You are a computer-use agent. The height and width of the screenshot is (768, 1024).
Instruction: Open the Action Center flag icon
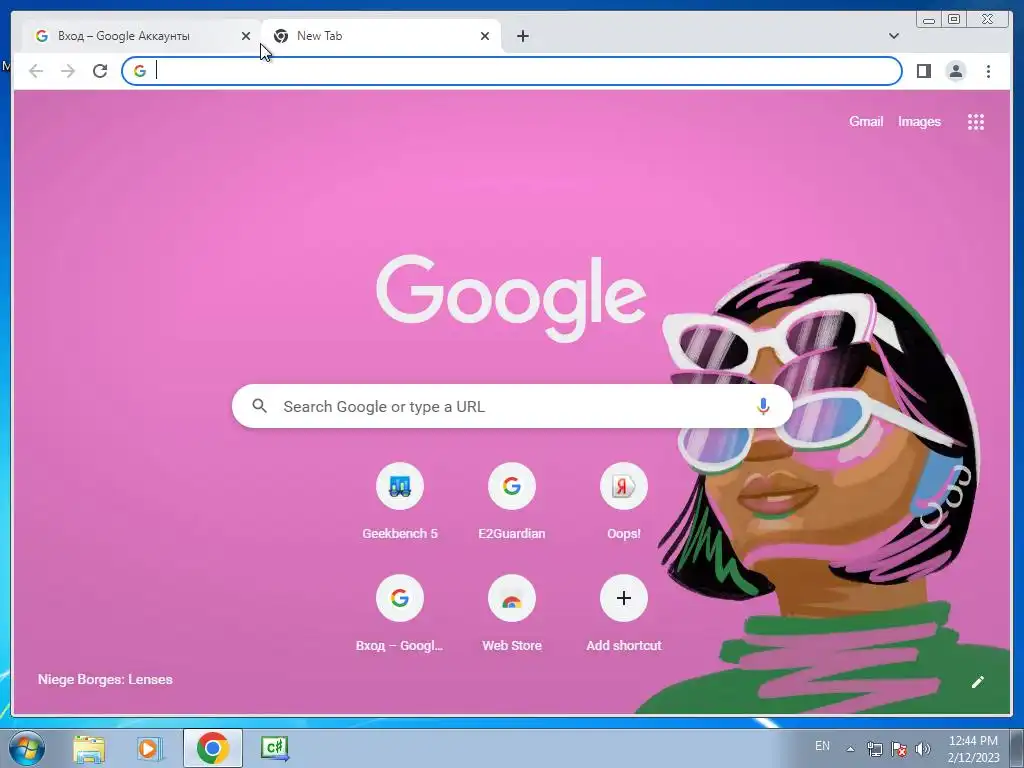(899, 748)
